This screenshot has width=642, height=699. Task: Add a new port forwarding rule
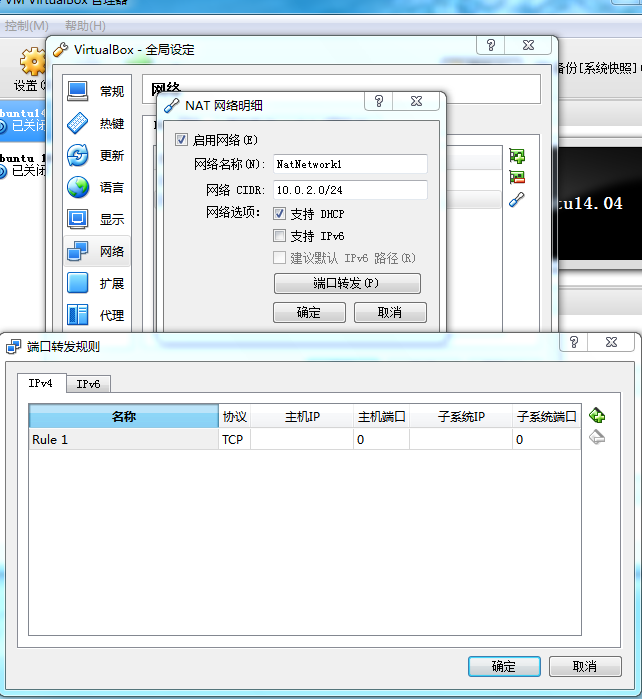pyautogui.click(x=597, y=415)
